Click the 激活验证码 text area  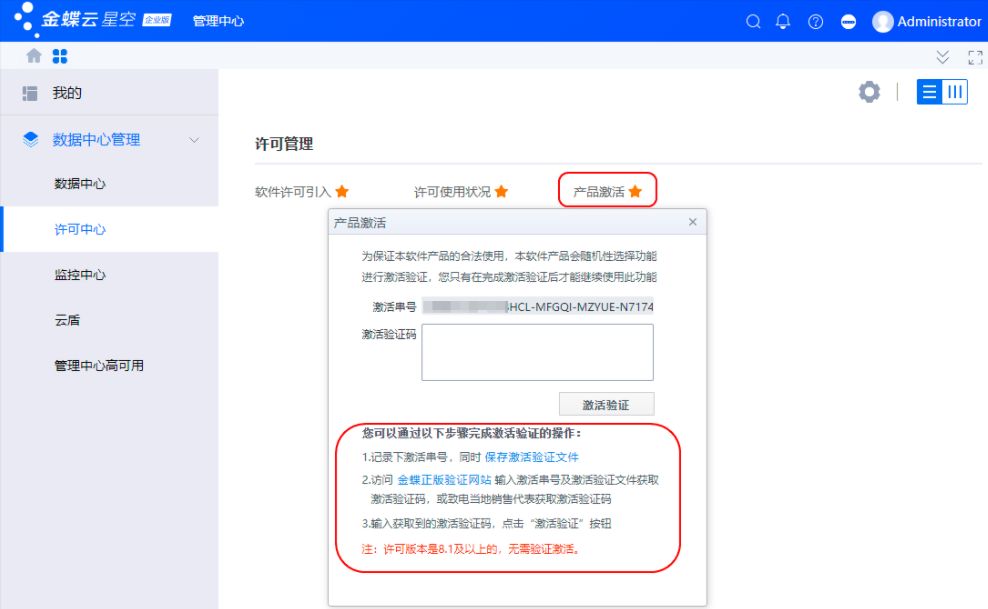pos(537,352)
